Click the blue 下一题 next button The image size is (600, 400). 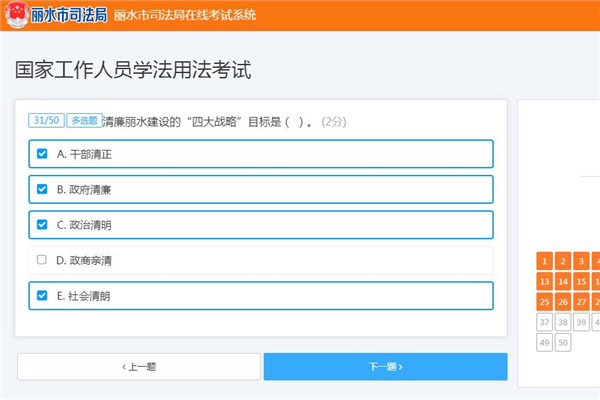point(385,367)
